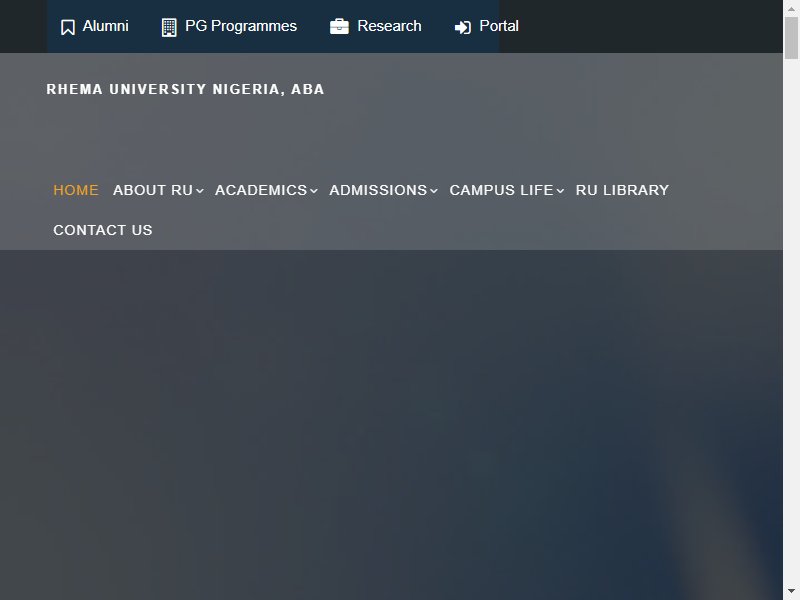Open the ACADEMICS menu
The height and width of the screenshot is (600, 800).
point(261,190)
